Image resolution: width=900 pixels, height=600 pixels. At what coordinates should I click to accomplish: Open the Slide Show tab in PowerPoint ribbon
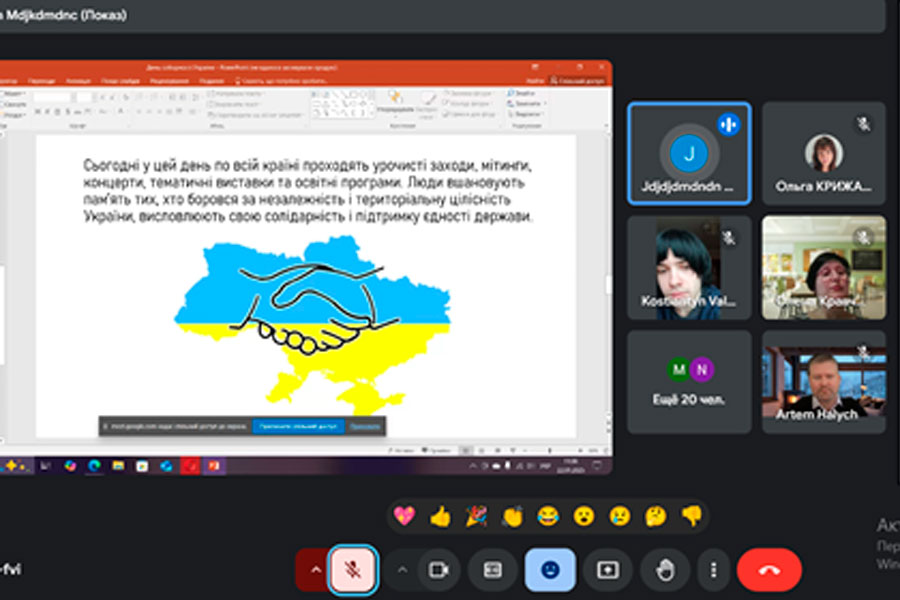[x=120, y=81]
